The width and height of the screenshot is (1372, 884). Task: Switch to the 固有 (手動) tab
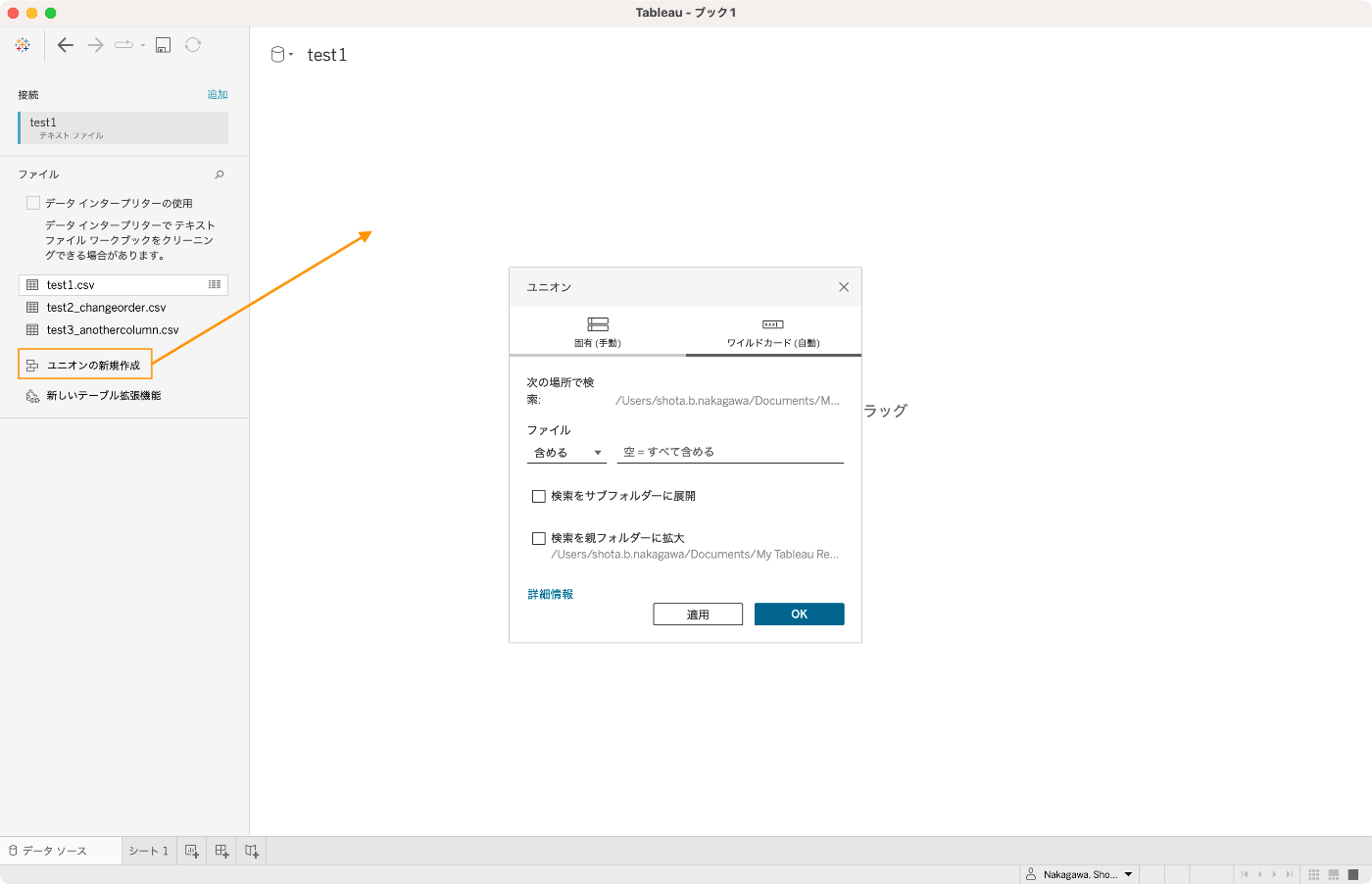(598, 331)
